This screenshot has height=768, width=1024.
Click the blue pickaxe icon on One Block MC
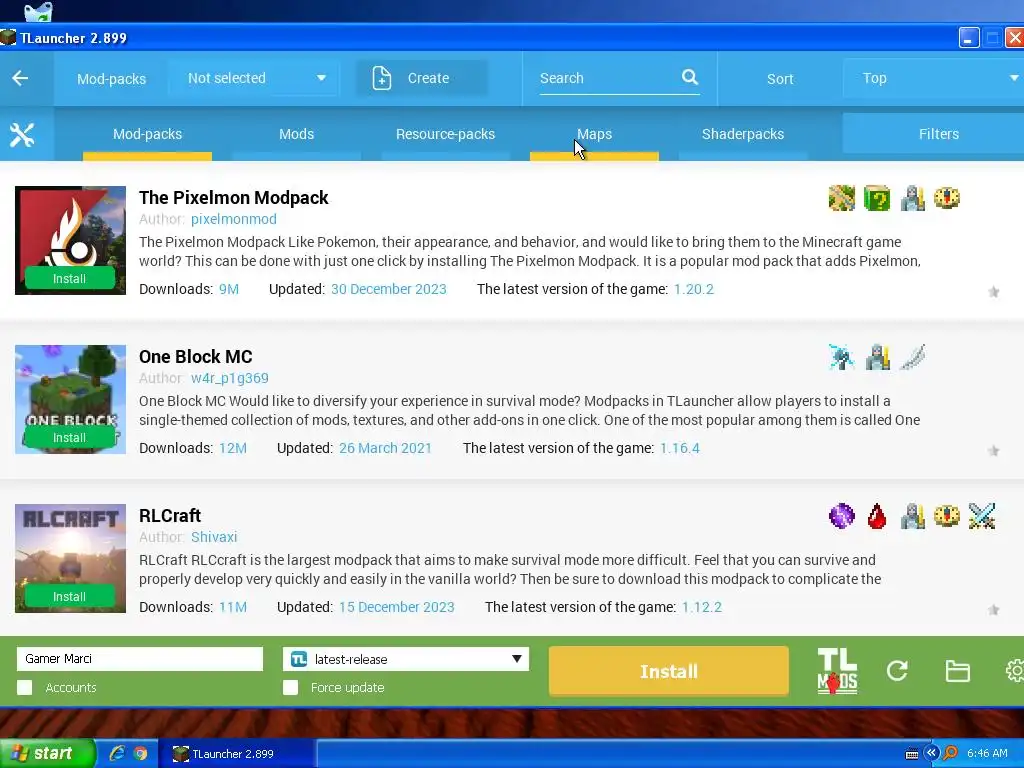pos(842,357)
